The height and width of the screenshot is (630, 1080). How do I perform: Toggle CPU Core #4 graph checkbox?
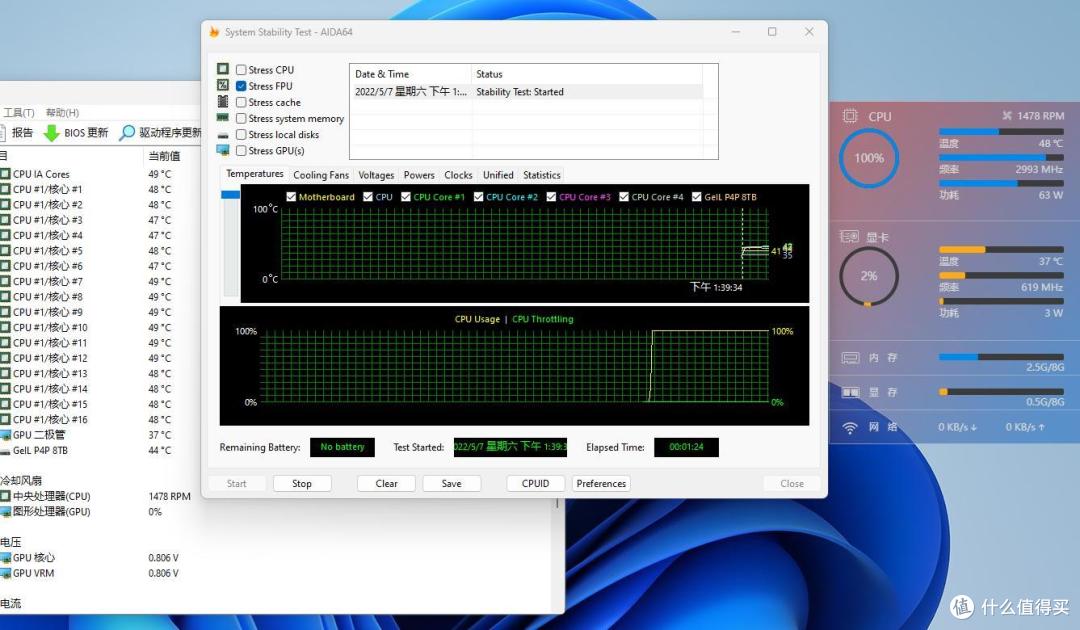624,197
